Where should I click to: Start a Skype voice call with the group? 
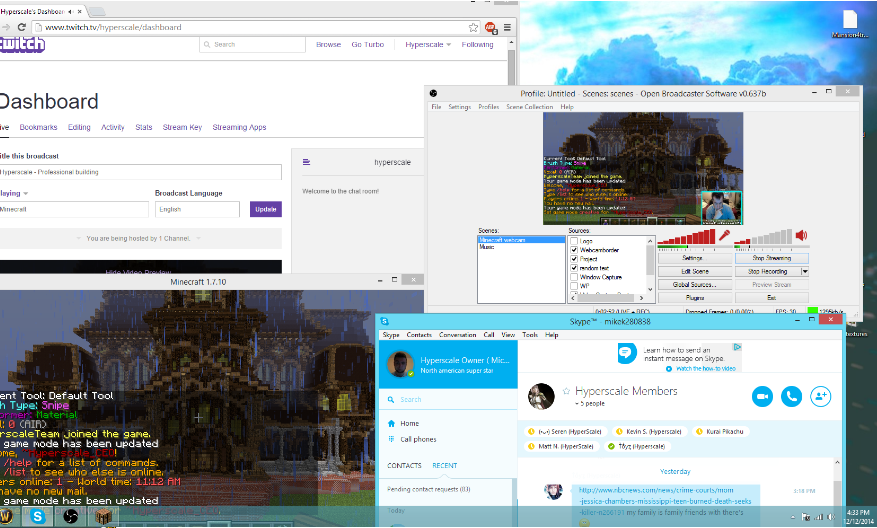coord(791,396)
